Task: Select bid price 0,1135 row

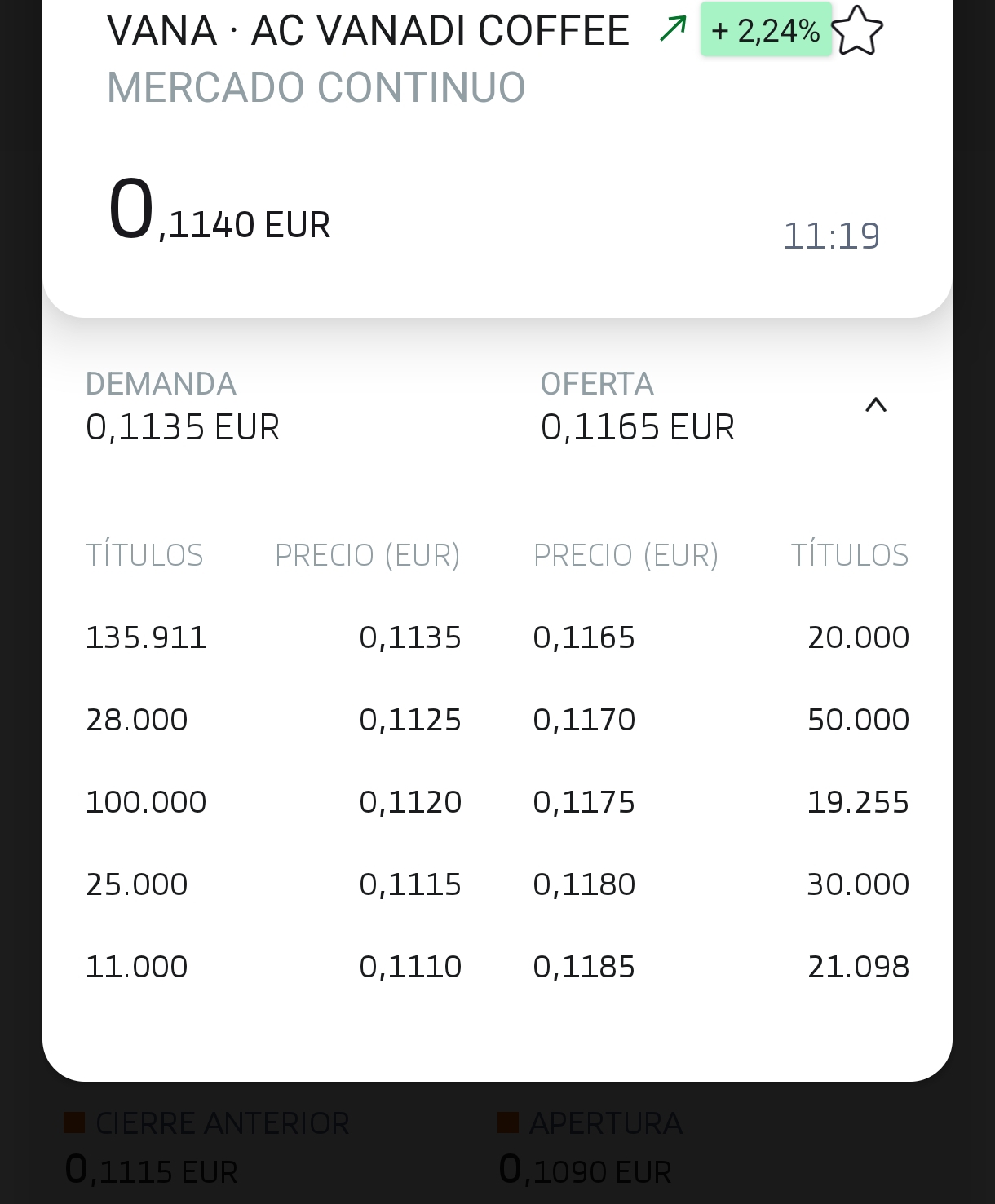Action: click(x=410, y=637)
